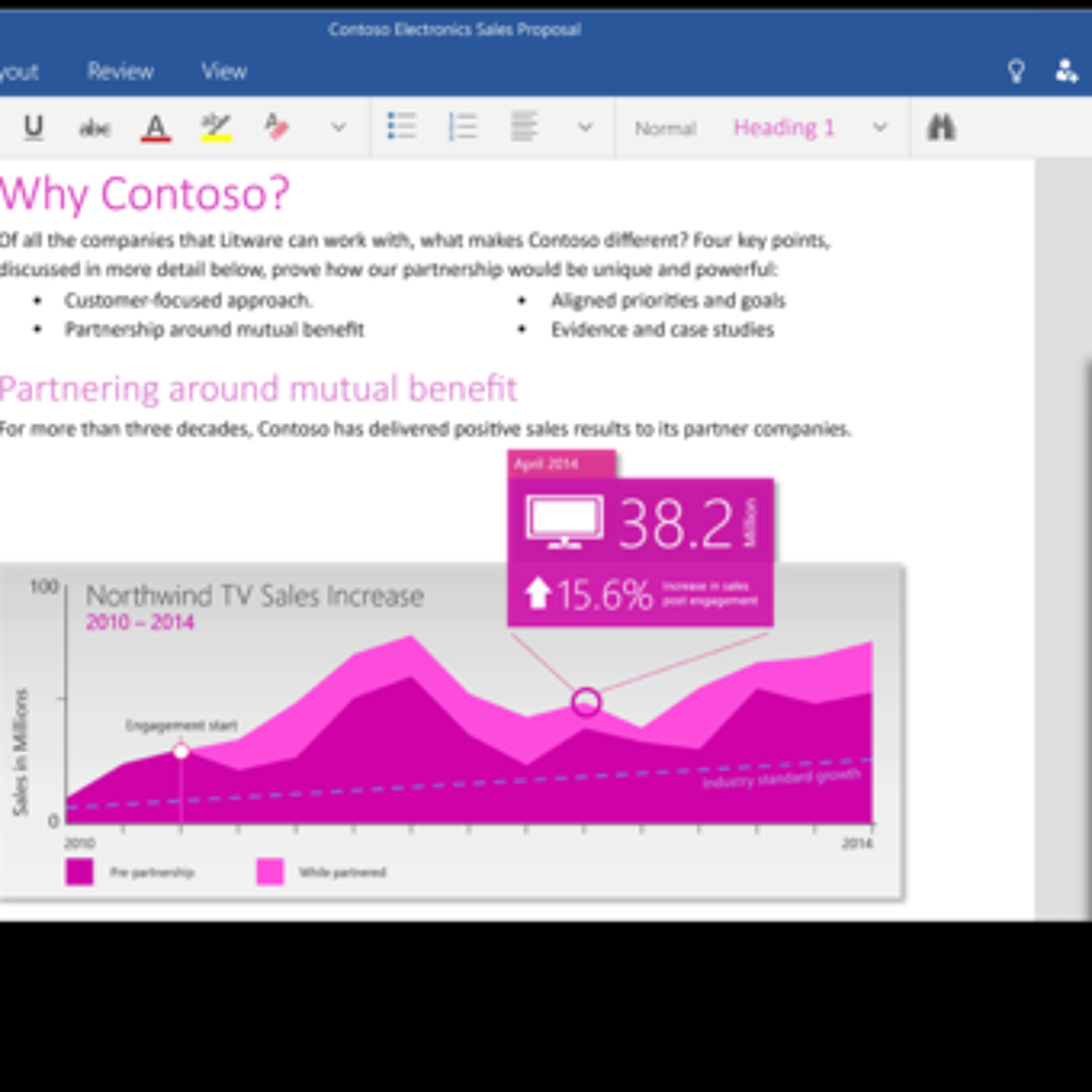The width and height of the screenshot is (1092, 1092).
Task: Apply yellow text highlight color
Action: click(216, 128)
